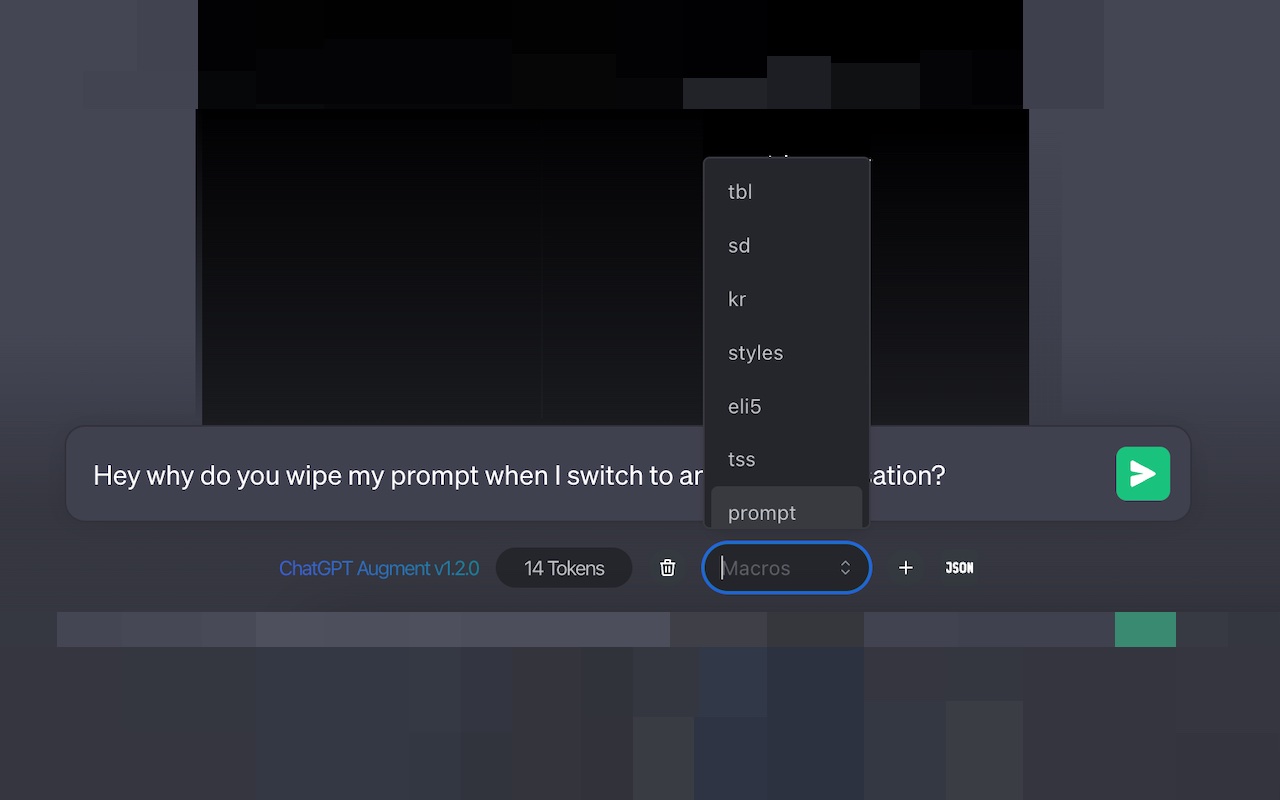Select the tbl macro option
Image resolution: width=1280 pixels, height=800 pixels.
(787, 192)
